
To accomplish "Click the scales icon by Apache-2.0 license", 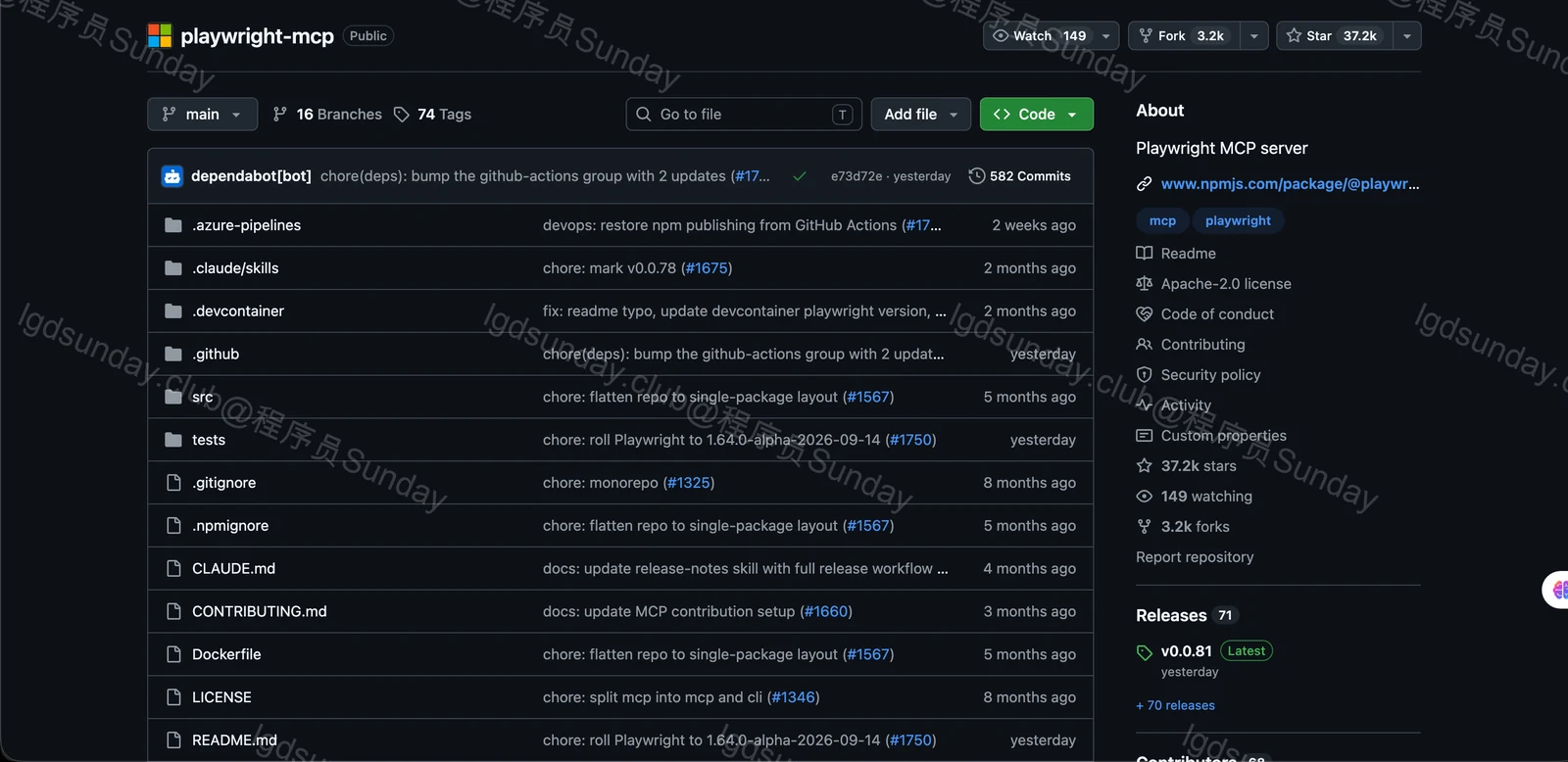I will point(1144,284).
